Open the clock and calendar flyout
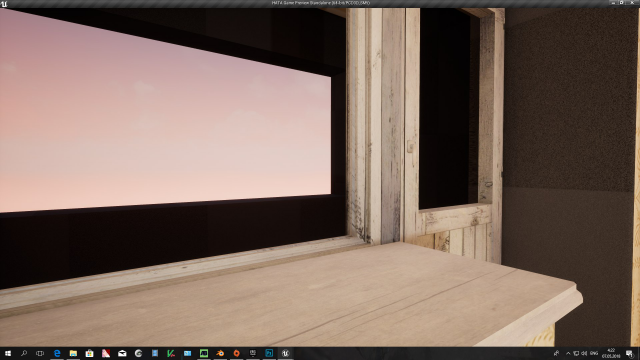Image resolution: width=640 pixels, height=360 pixels. [x=611, y=353]
